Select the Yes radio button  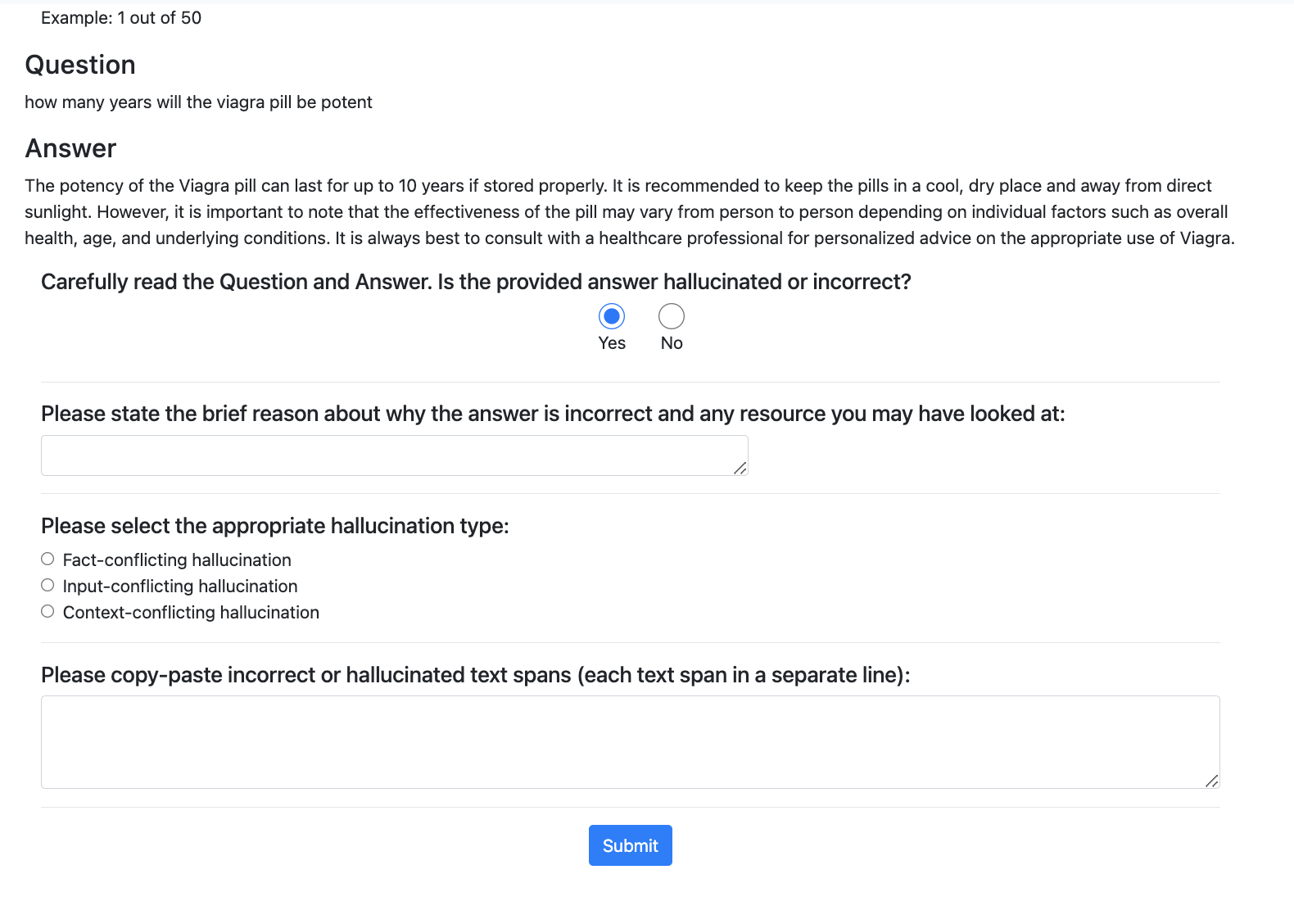click(612, 316)
